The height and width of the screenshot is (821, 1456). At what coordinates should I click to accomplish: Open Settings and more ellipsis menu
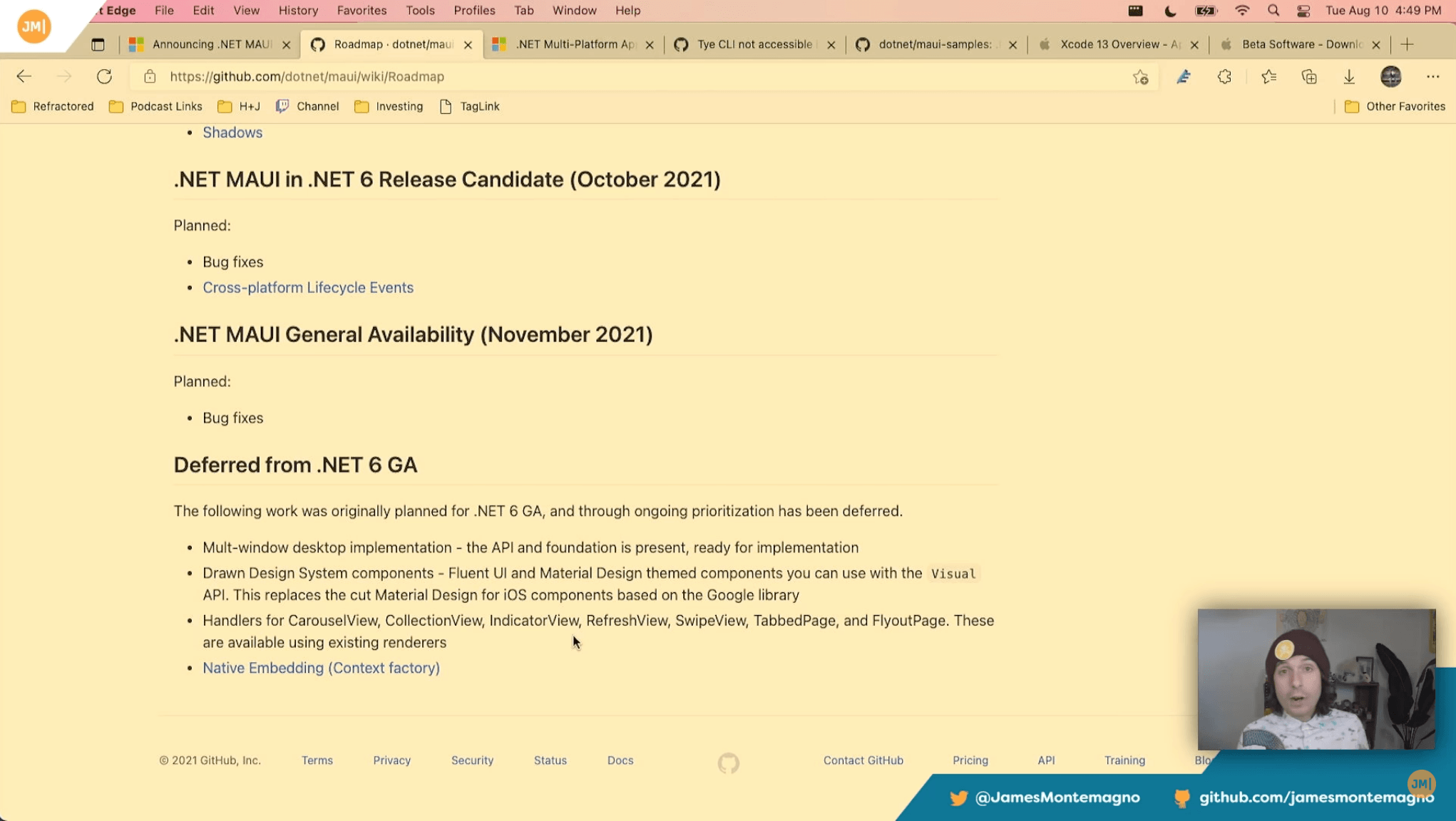1432,77
